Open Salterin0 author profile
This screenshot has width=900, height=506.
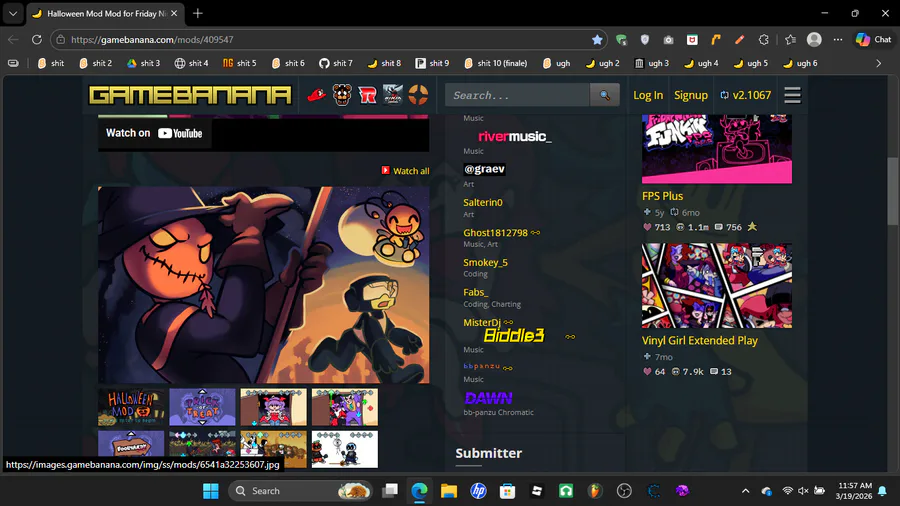[483, 203]
